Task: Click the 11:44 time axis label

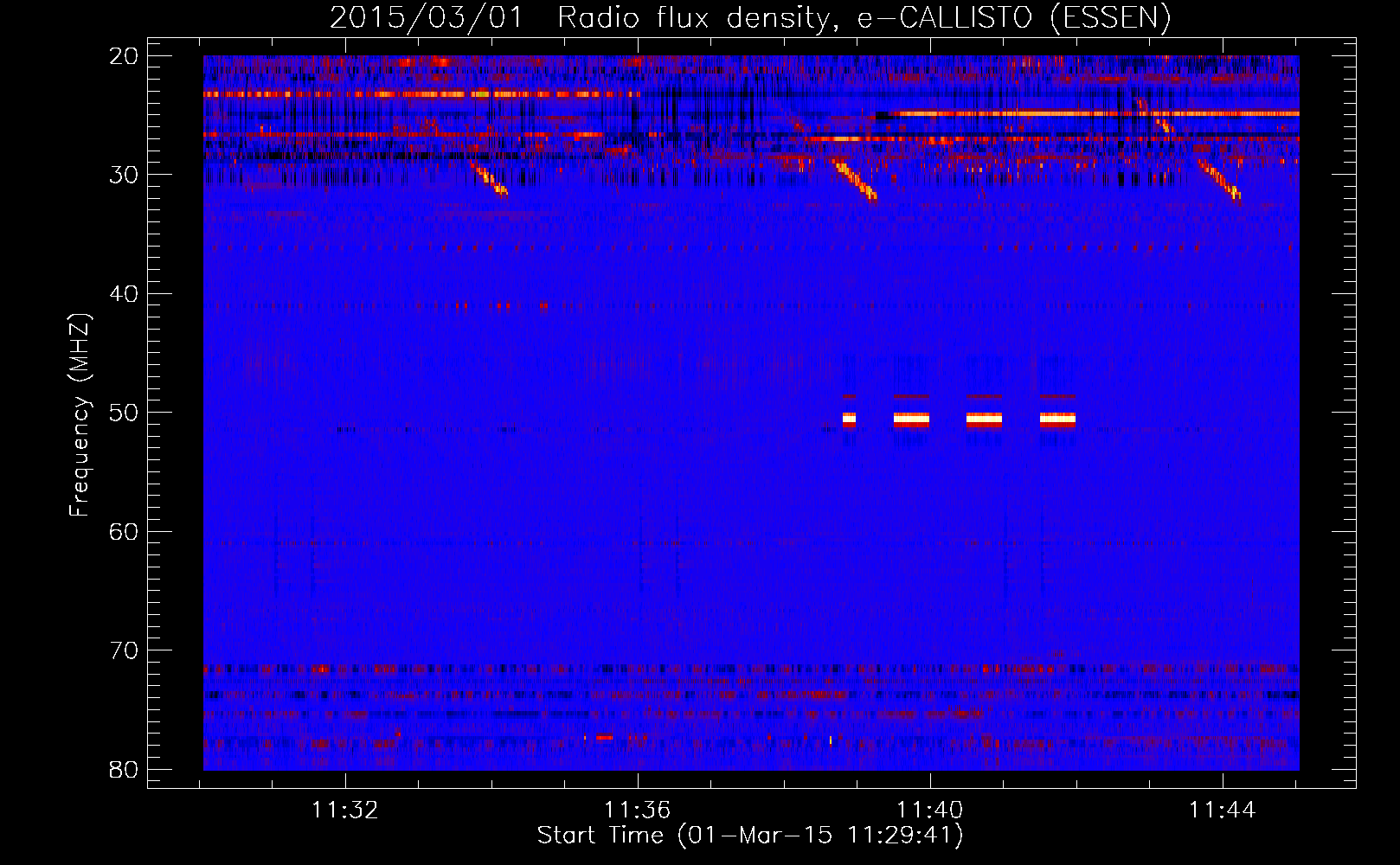Action: pyautogui.click(x=1222, y=811)
